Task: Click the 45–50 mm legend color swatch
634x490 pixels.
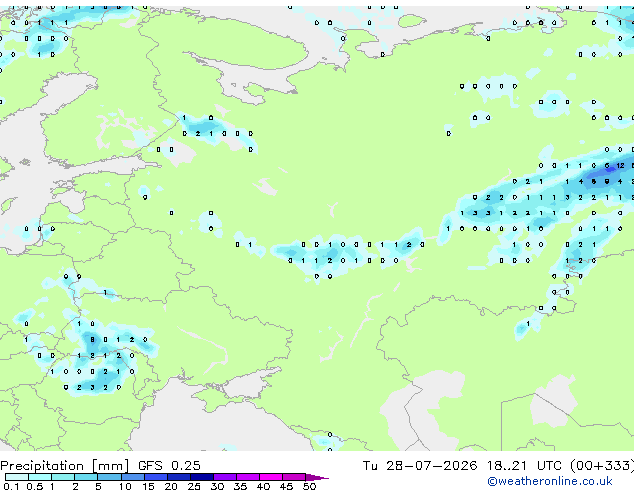Action: (x=294, y=477)
